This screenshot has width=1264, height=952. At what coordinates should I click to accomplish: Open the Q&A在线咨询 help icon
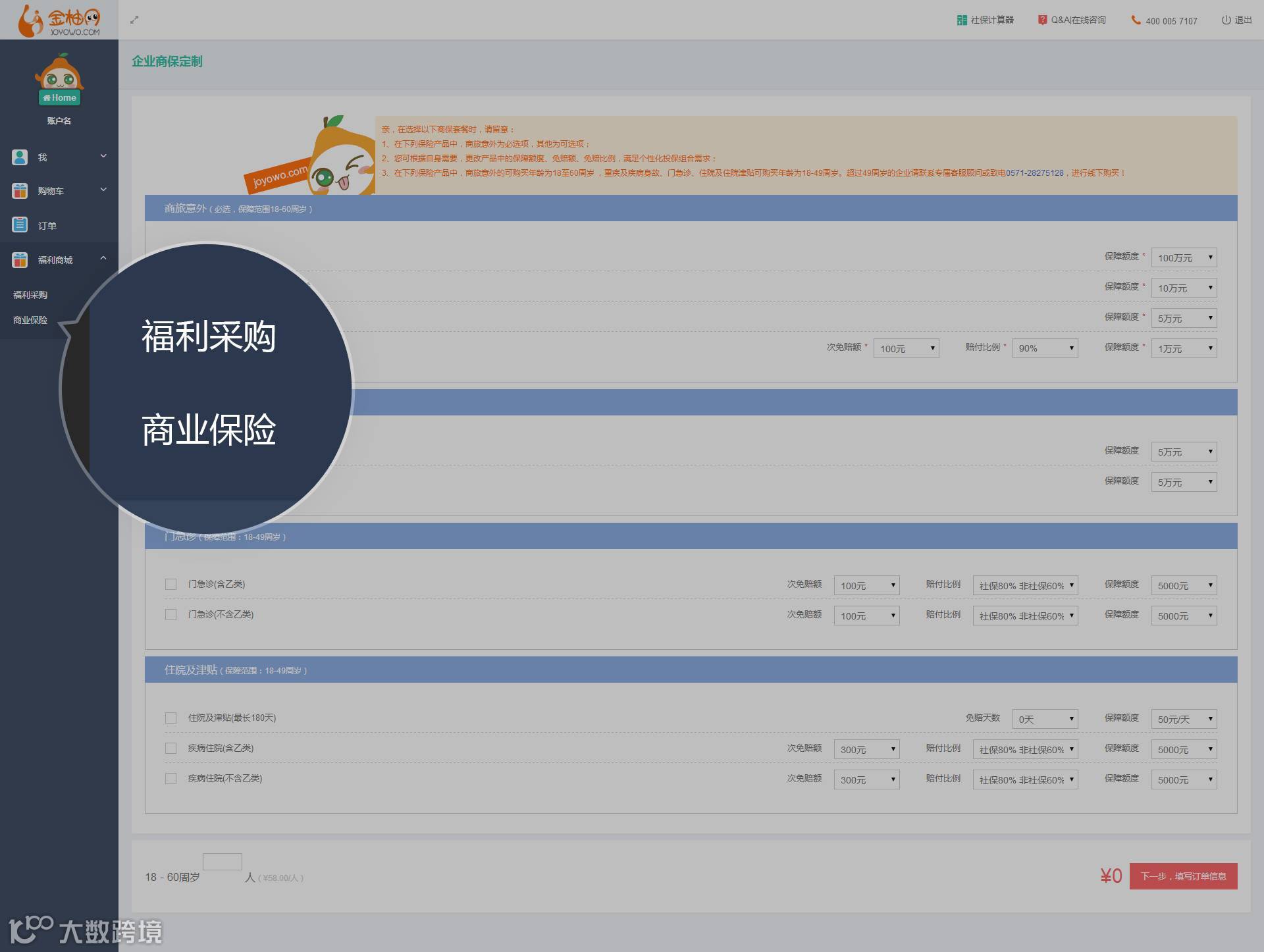click(x=1042, y=20)
